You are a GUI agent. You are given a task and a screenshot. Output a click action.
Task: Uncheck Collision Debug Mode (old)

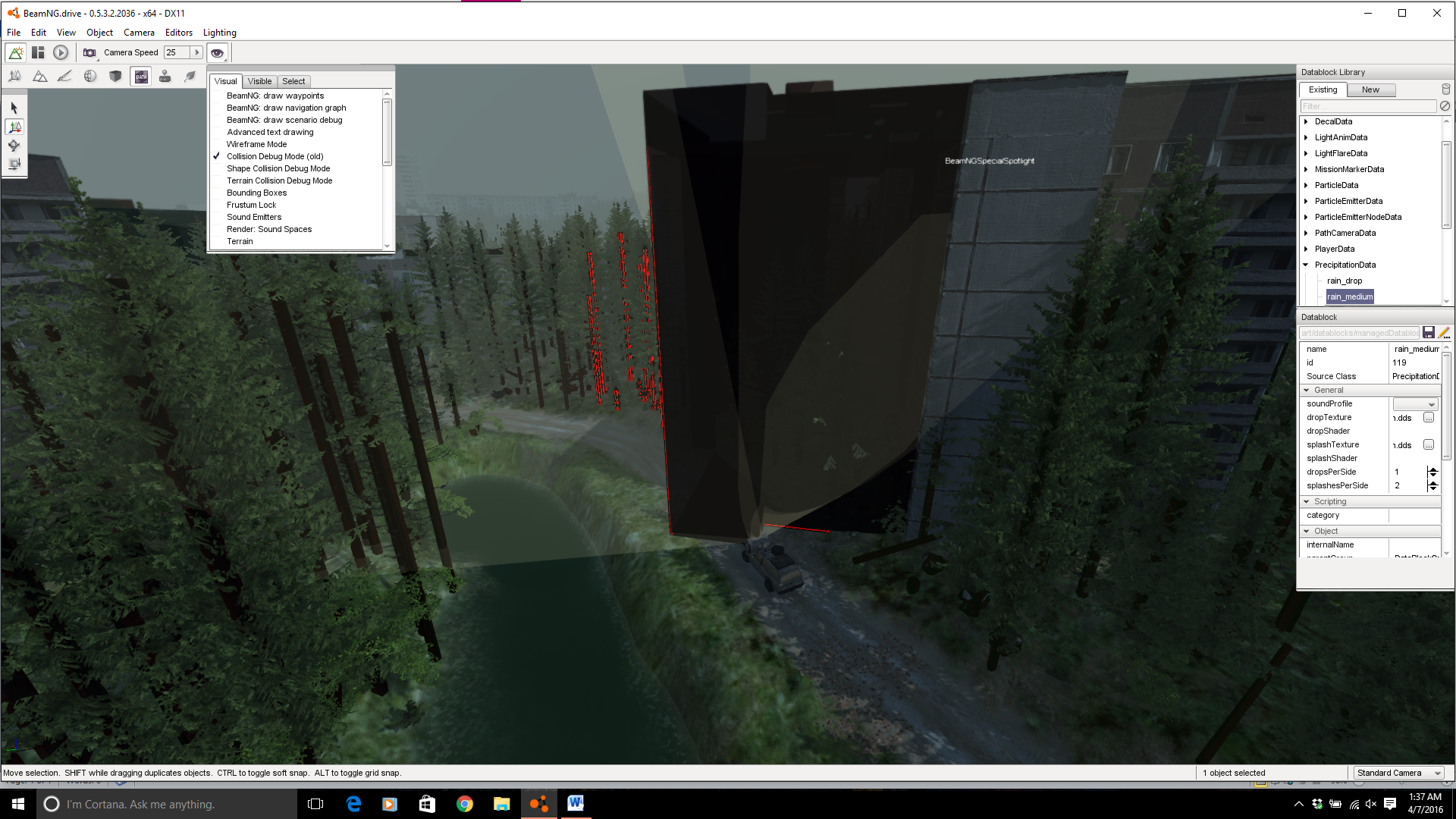tap(275, 156)
